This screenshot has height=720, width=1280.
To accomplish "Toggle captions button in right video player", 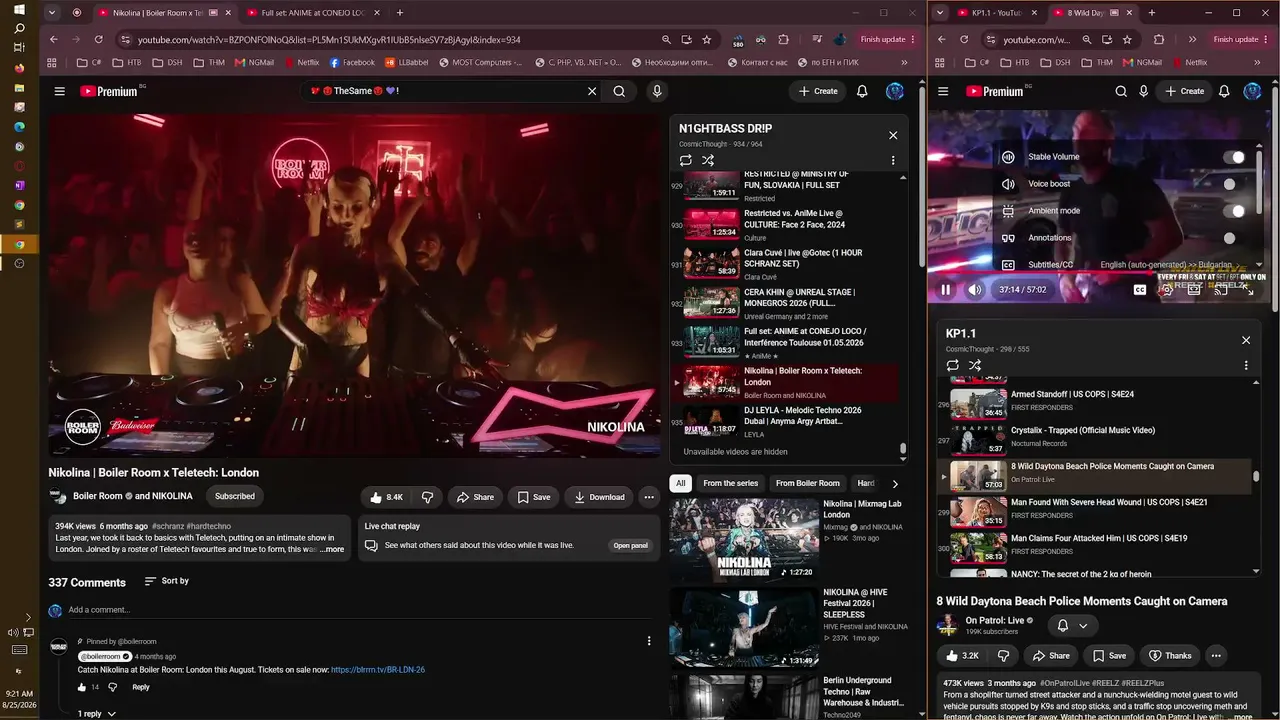I will pyautogui.click(x=1140, y=290).
